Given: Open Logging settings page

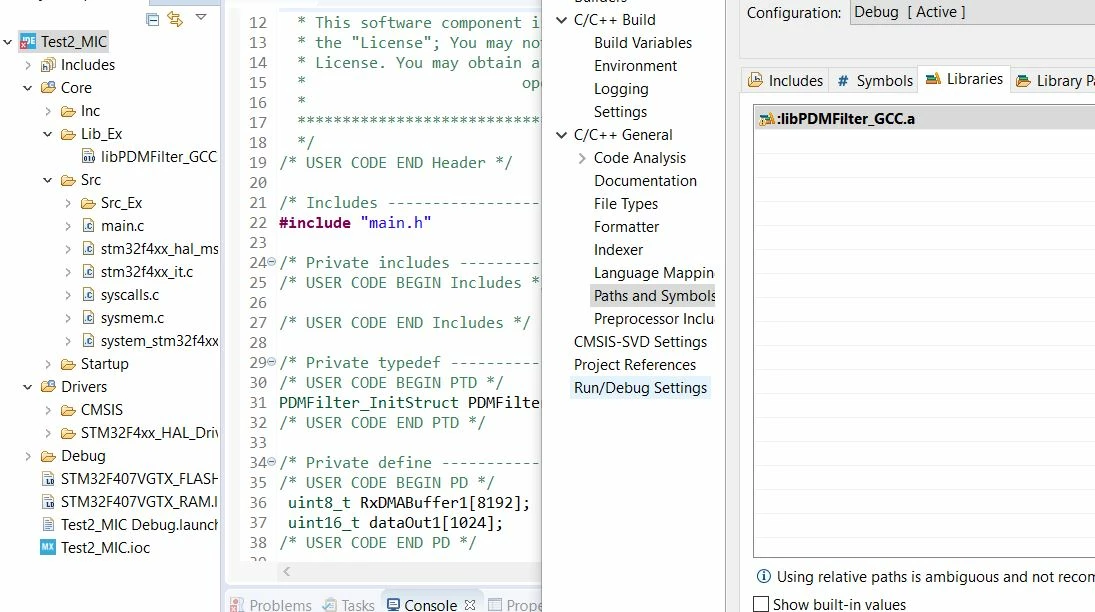Looking at the screenshot, I should pos(621,89).
